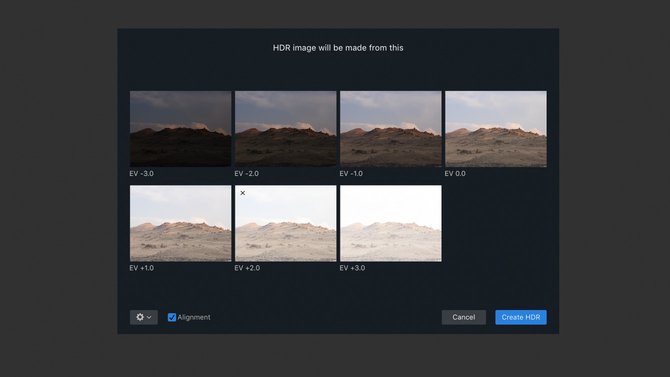Select the EV -3.0 thumbnail
The image size is (670, 377).
coord(180,129)
